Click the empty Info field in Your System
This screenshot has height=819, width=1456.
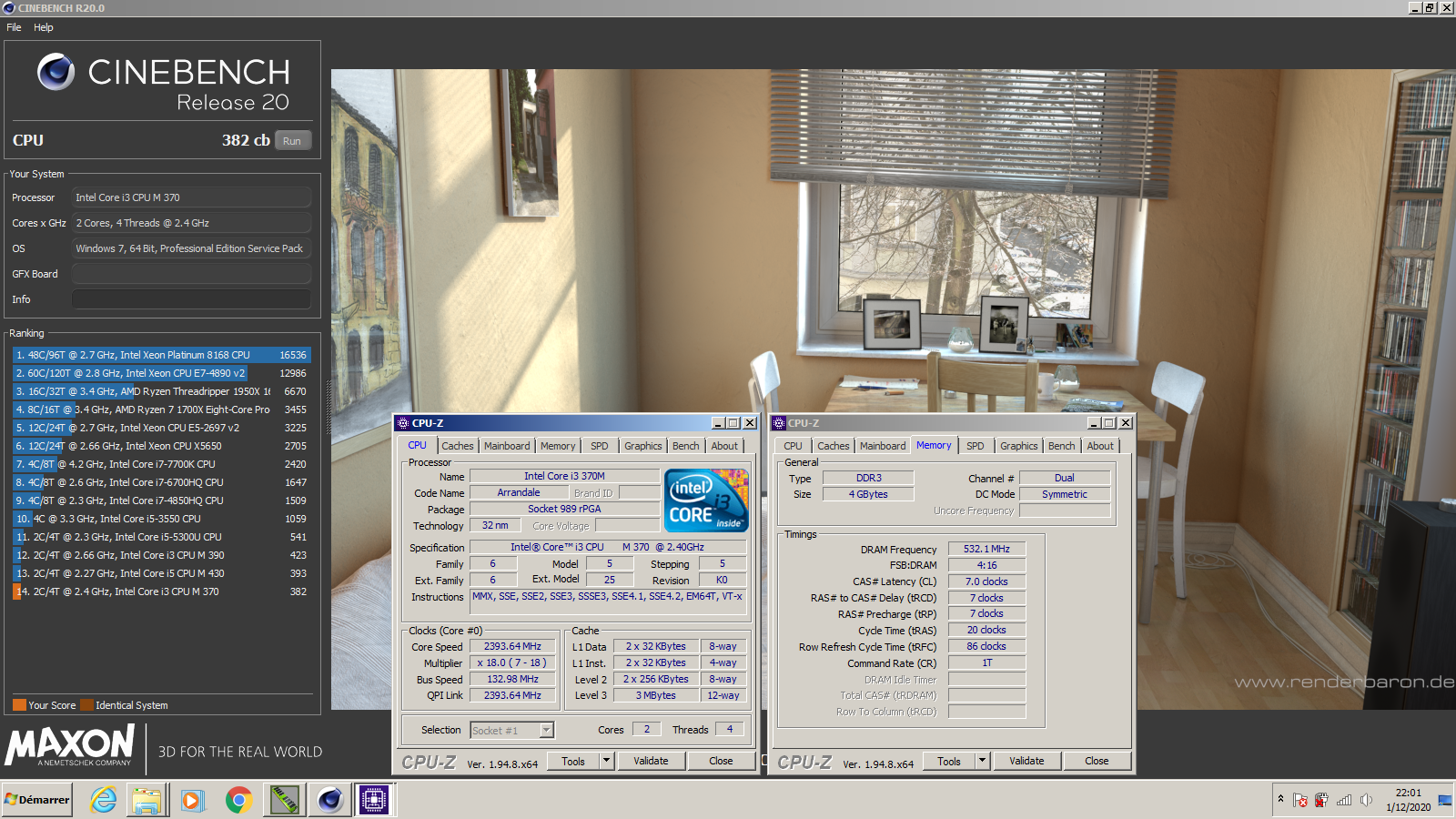(191, 299)
